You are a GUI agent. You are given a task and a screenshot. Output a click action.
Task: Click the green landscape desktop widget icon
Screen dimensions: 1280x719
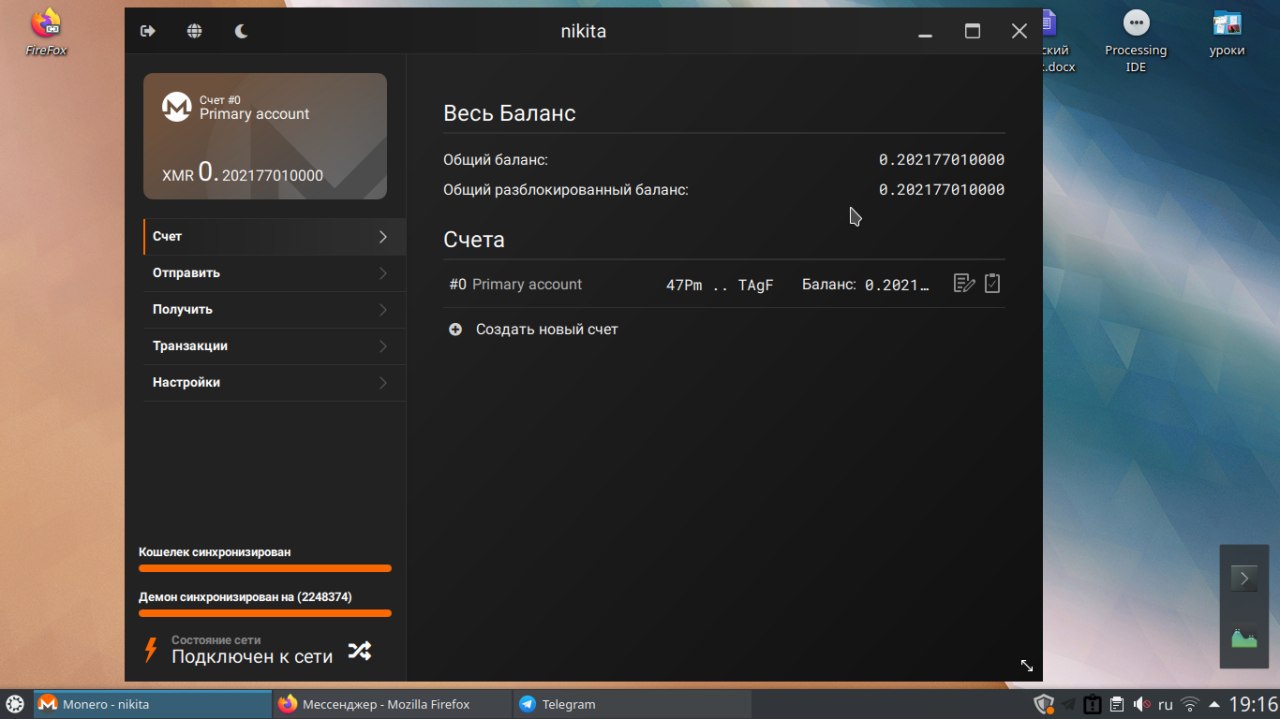[1244, 638]
